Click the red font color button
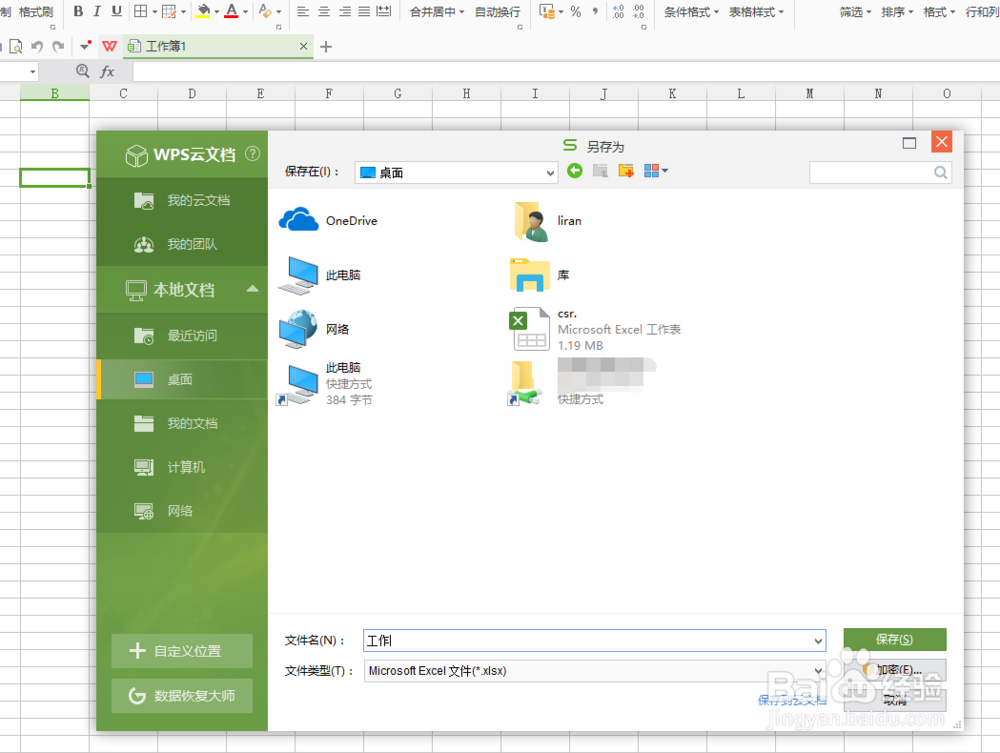This screenshot has width=1000, height=753. pos(232,11)
